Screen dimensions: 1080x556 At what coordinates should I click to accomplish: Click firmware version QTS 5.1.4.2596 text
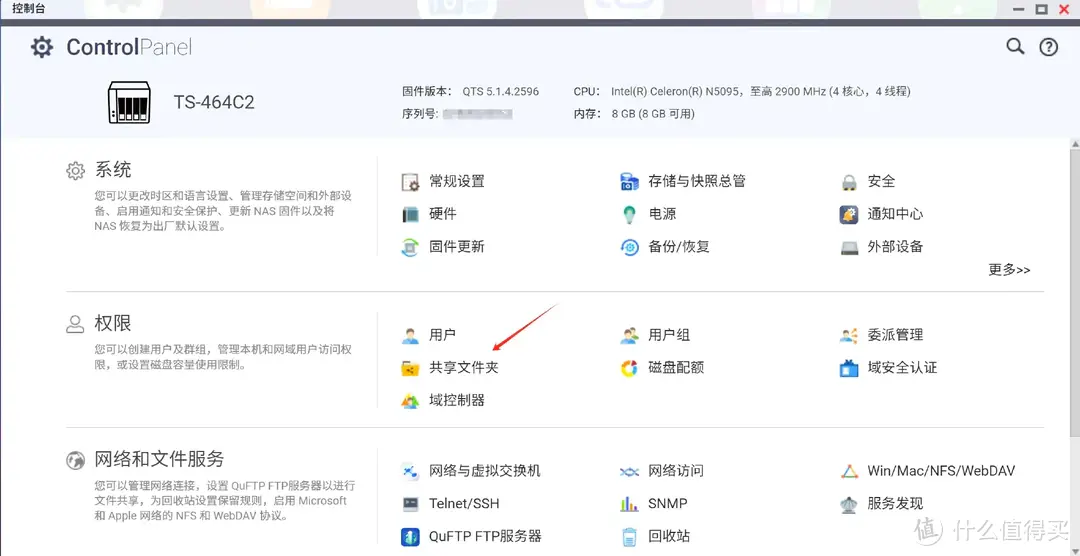click(501, 92)
